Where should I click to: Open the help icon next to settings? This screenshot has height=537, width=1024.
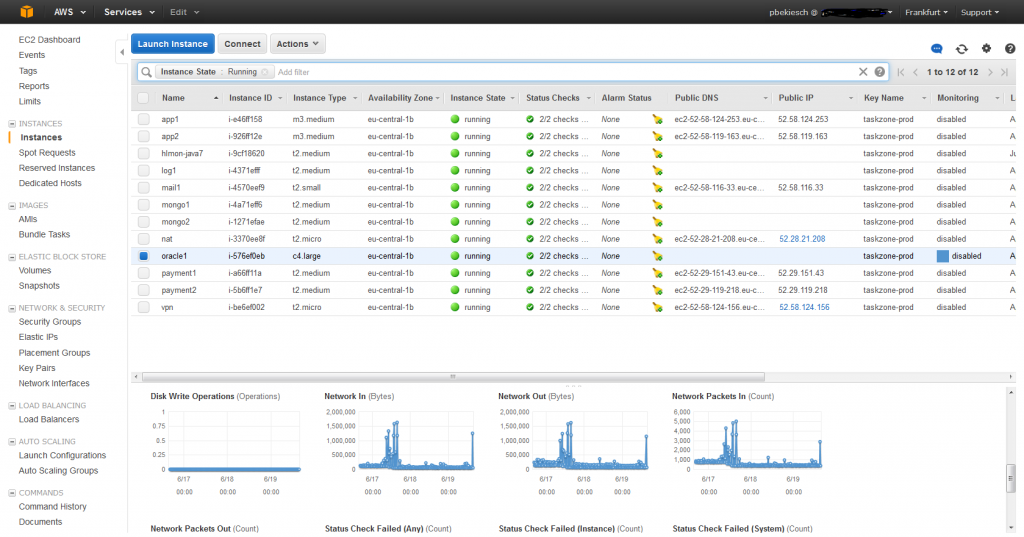coord(1009,48)
